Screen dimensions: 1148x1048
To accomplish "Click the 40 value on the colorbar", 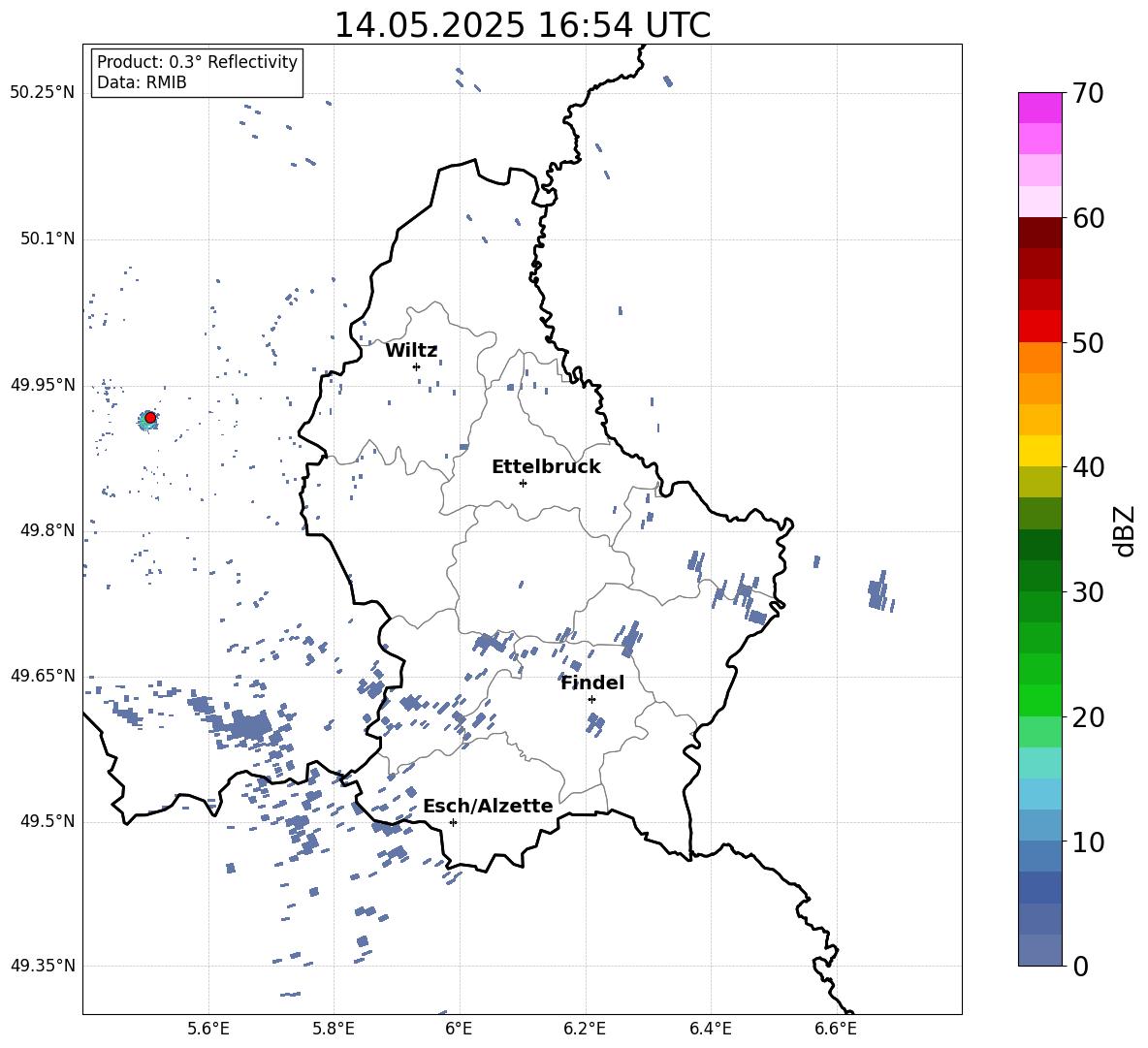I will pyautogui.click(x=1088, y=467).
